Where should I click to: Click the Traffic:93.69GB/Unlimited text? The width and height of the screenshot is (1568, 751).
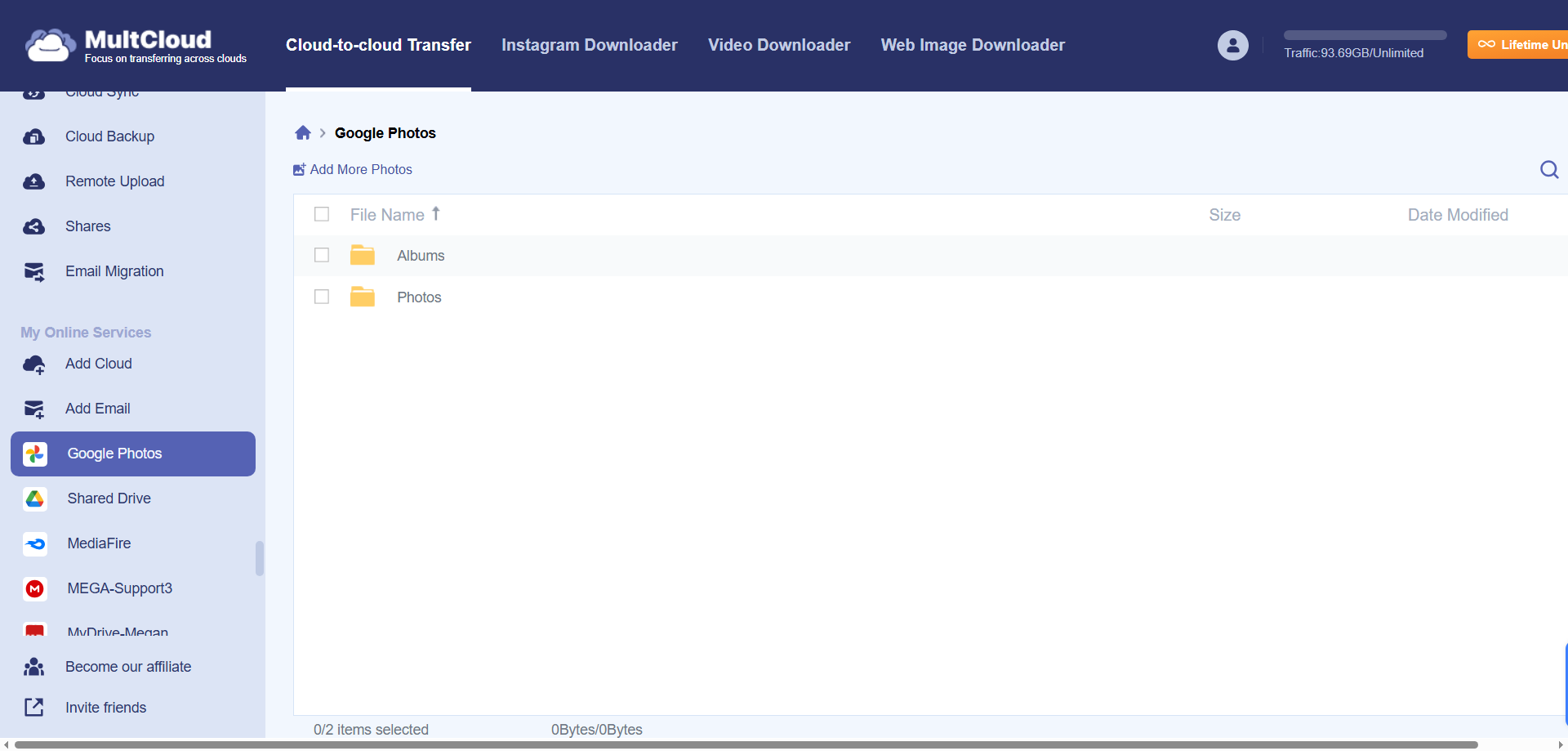1353,53
